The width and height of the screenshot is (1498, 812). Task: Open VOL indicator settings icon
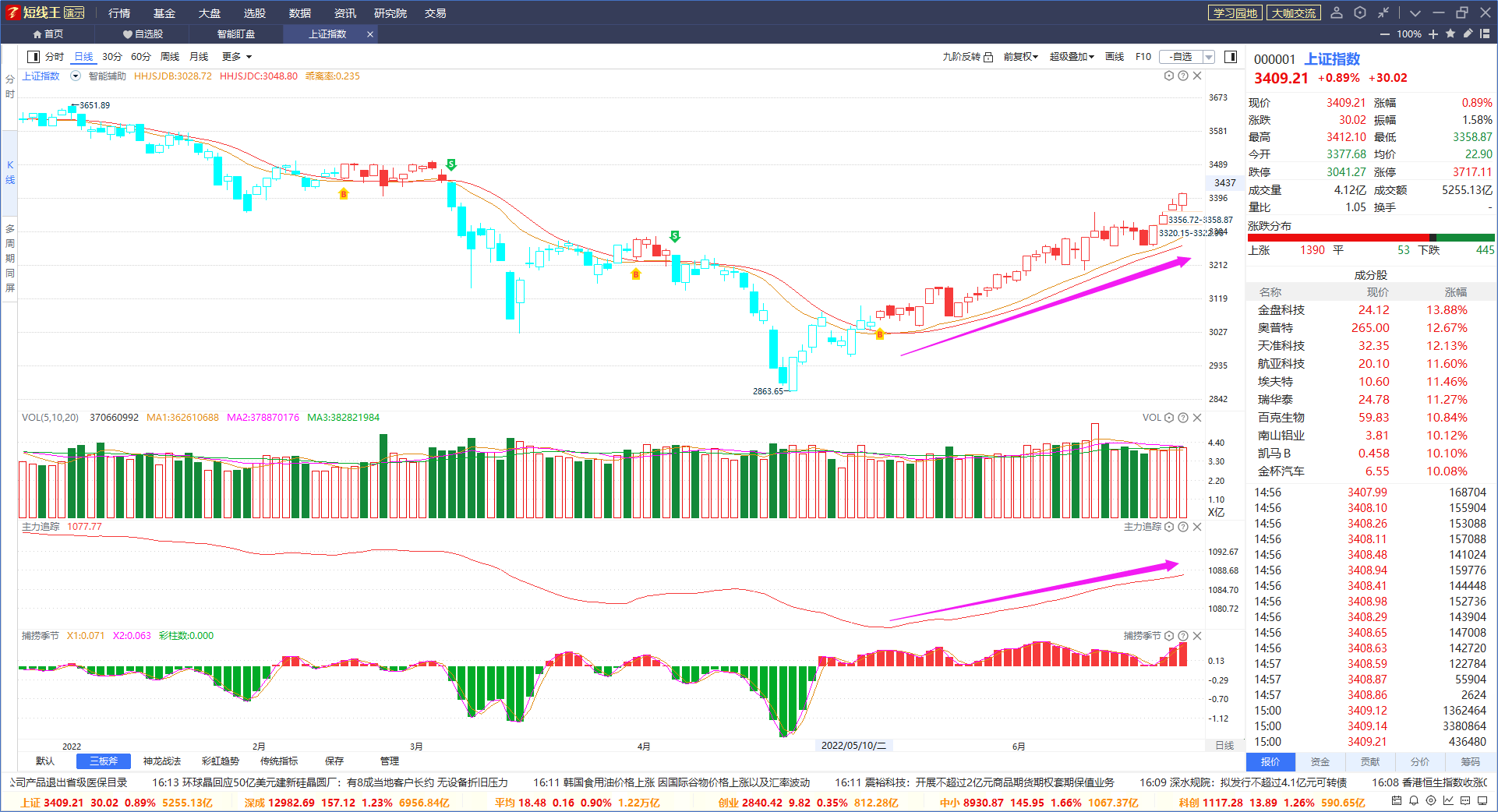coord(1169,418)
